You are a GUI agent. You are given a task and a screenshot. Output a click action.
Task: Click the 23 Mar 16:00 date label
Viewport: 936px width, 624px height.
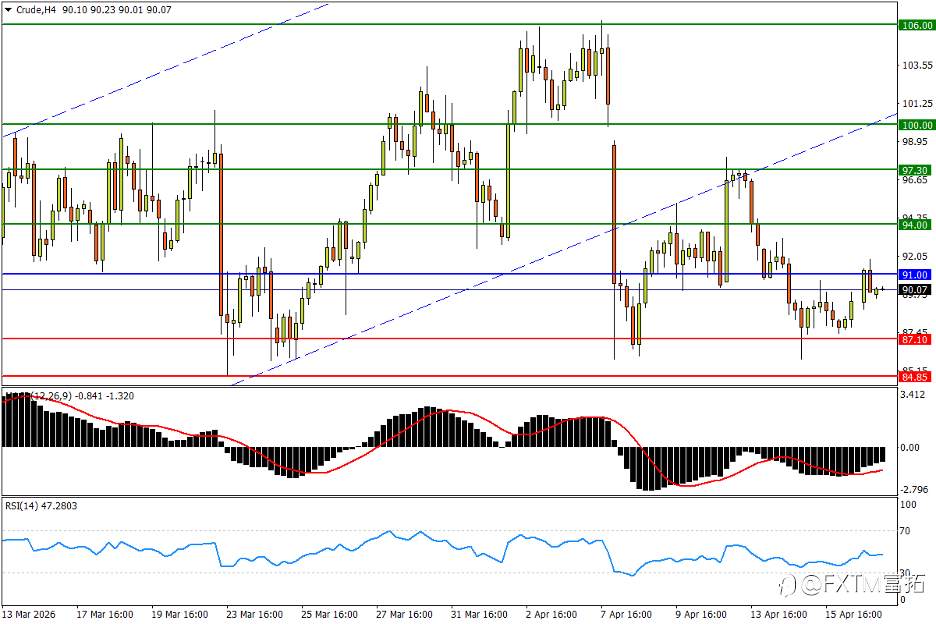coord(254,614)
